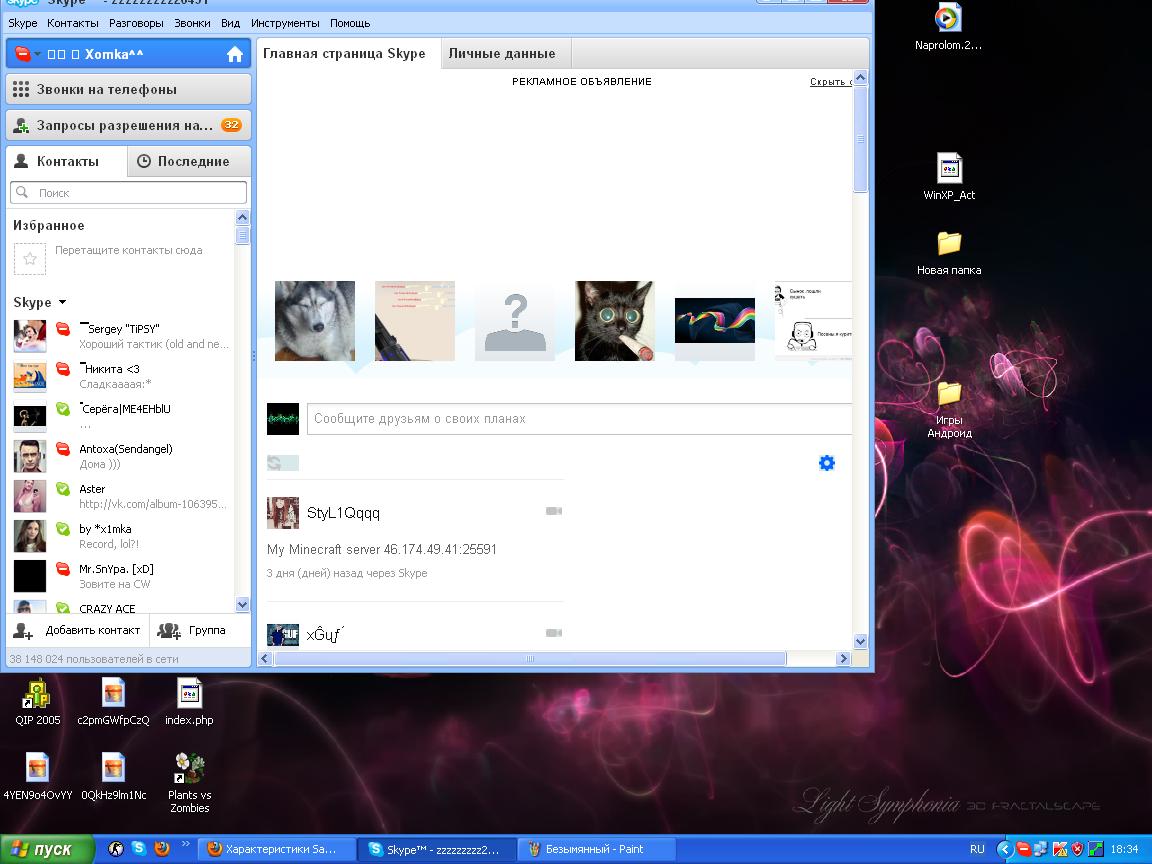Click the Скрыть link above the advertisement
1152x864 pixels.
pyautogui.click(x=829, y=82)
